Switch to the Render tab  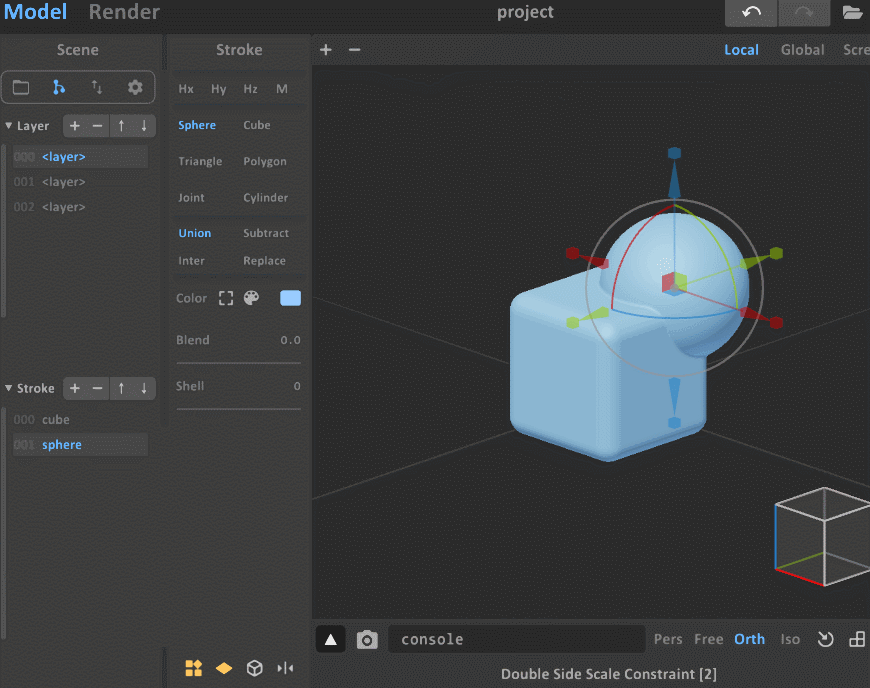pyautogui.click(x=124, y=13)
